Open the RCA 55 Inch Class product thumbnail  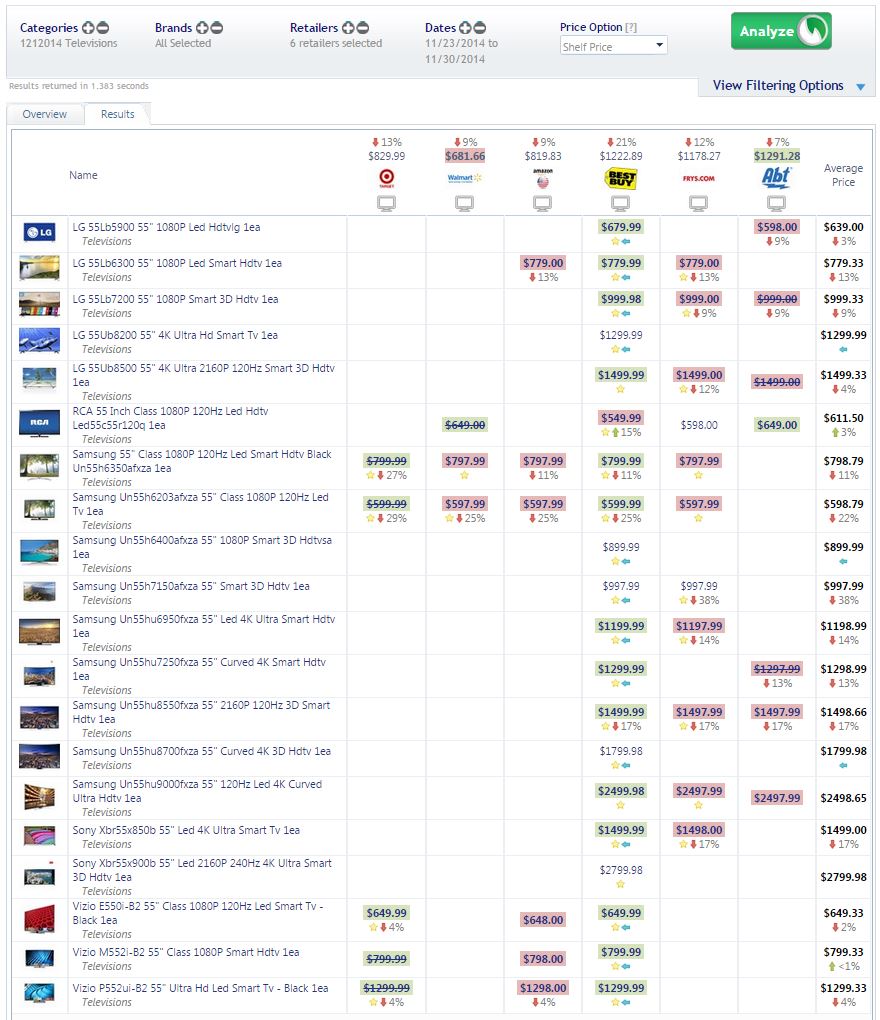[x=40, y=423]
